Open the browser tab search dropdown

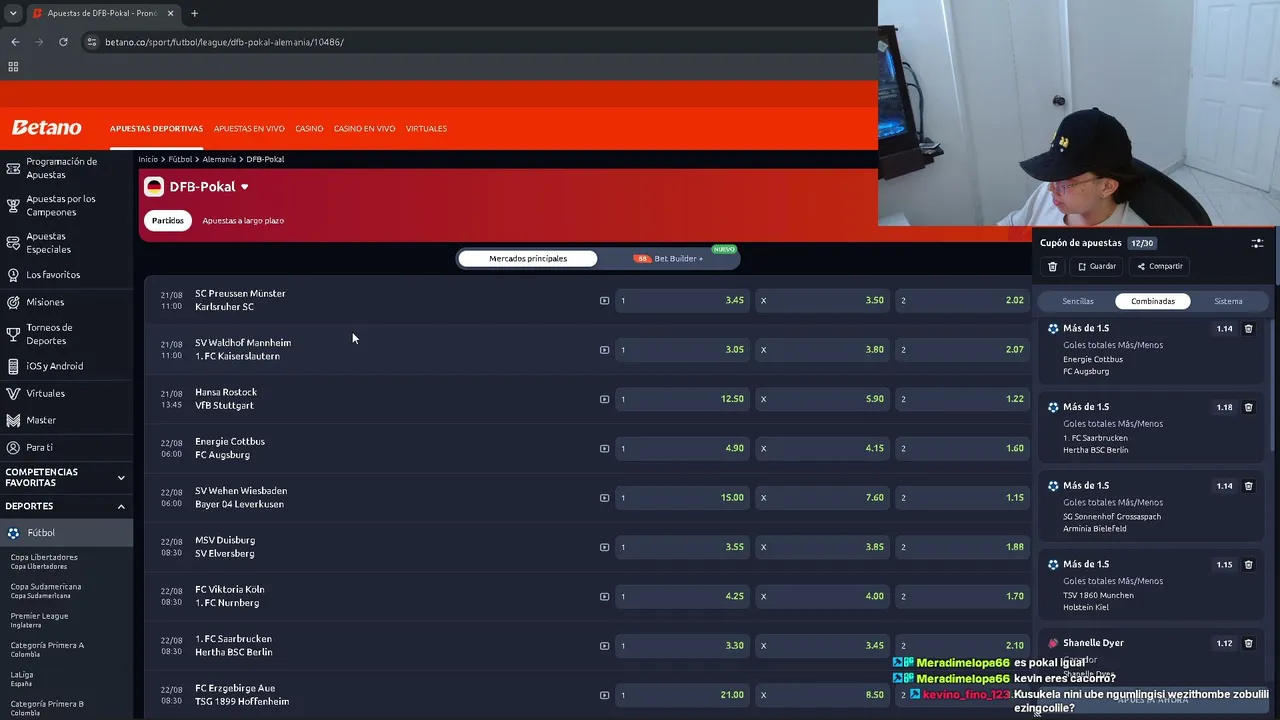[x=13, y=13]
